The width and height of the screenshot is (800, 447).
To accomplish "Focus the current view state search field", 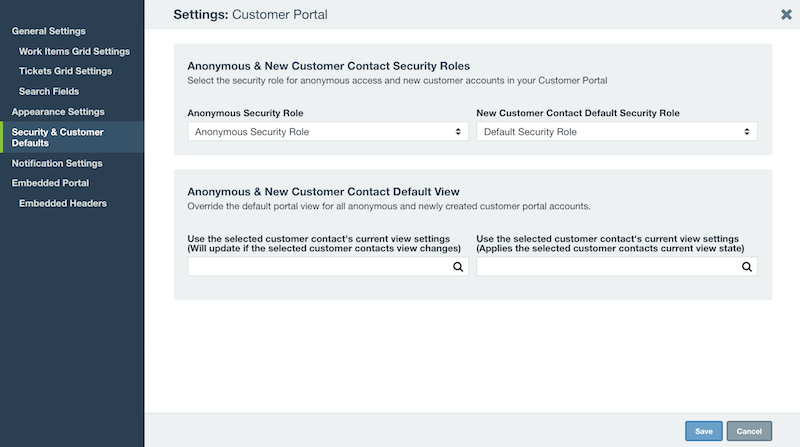I will point(617,266).
